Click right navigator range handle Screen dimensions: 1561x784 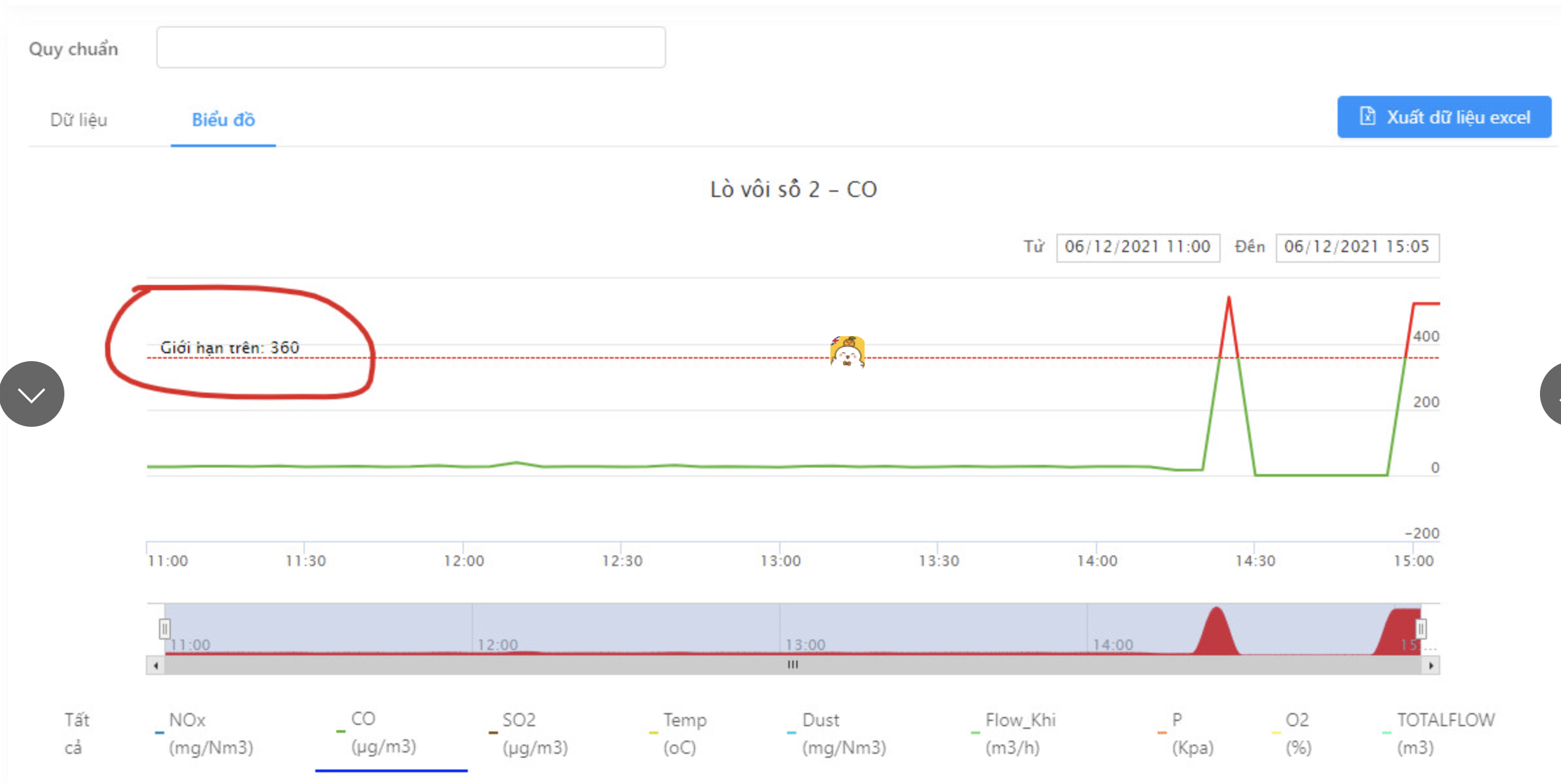[1420, 629]
